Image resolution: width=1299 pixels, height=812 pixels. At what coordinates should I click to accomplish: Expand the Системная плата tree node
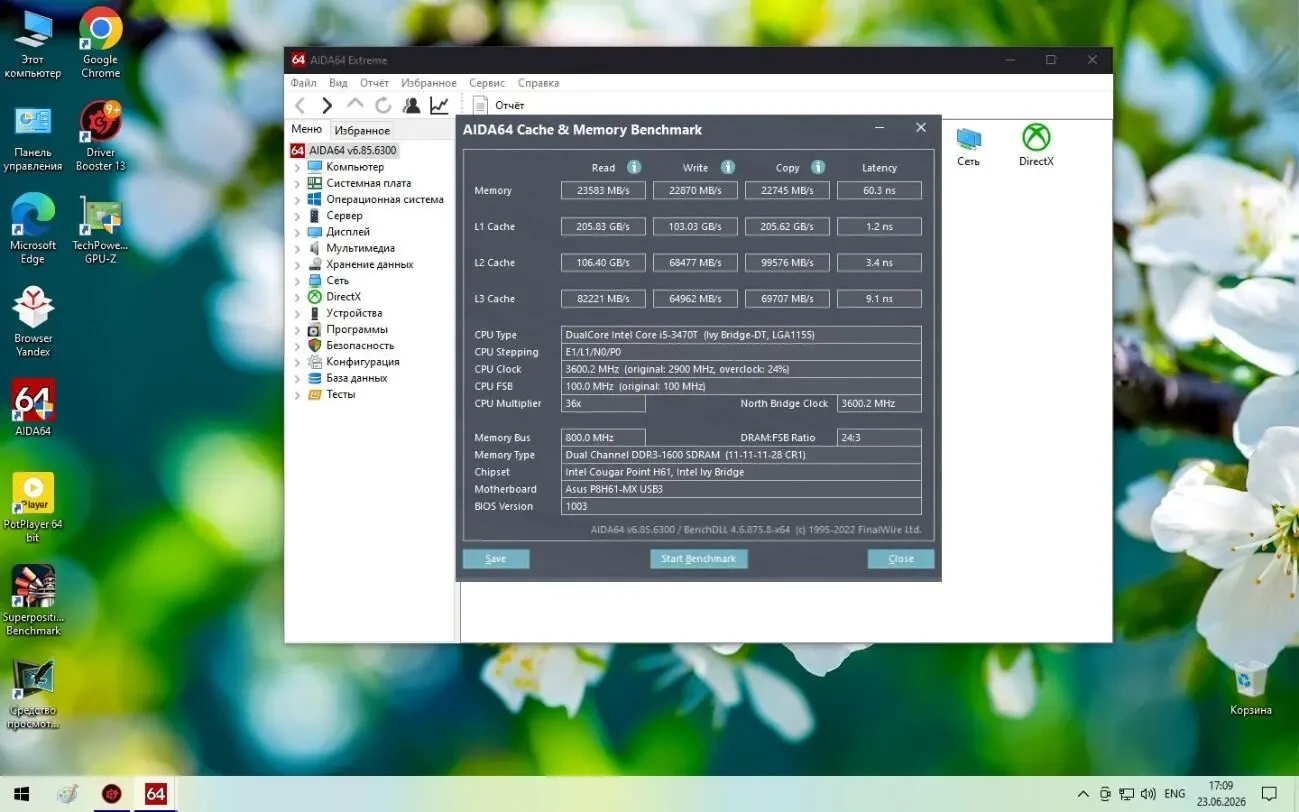[297, 183]
